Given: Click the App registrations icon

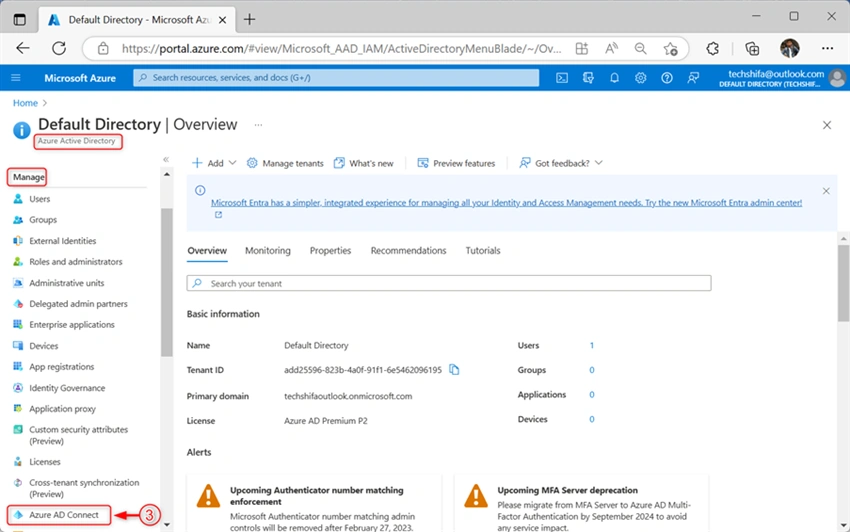Looking at the screenshot, I should click(18, 366).
